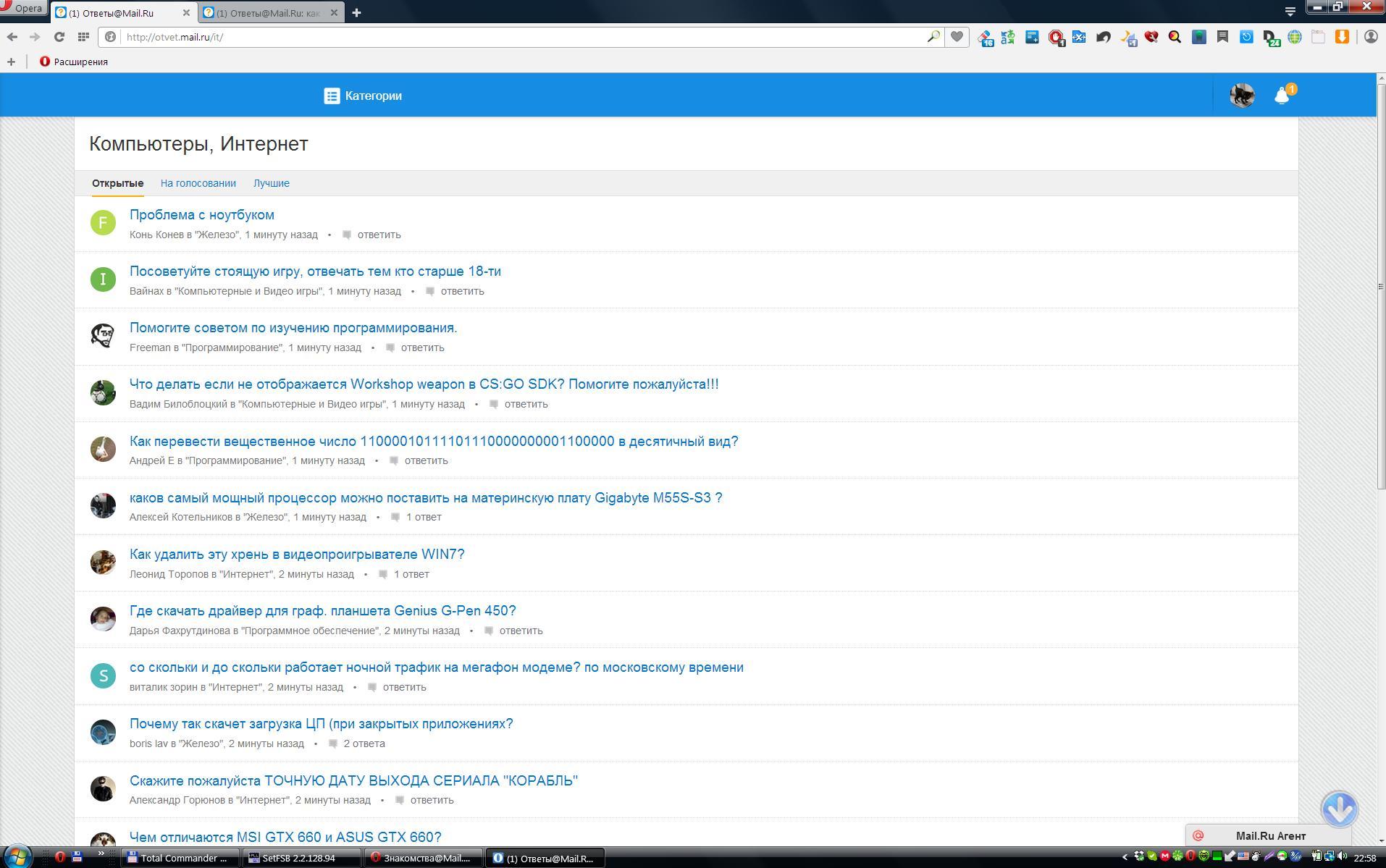Open the Speed Dial grid icon

pos(83,37)
